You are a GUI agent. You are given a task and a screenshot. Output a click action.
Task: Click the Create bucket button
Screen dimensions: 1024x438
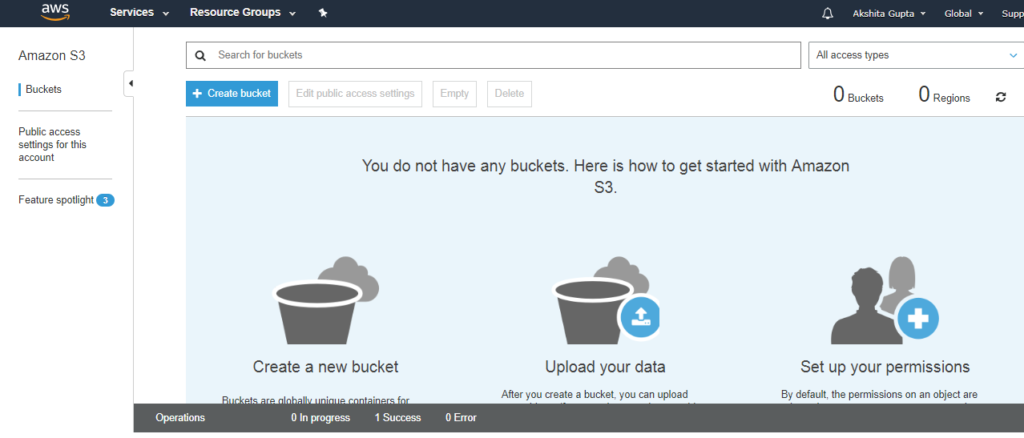[232, 93]
